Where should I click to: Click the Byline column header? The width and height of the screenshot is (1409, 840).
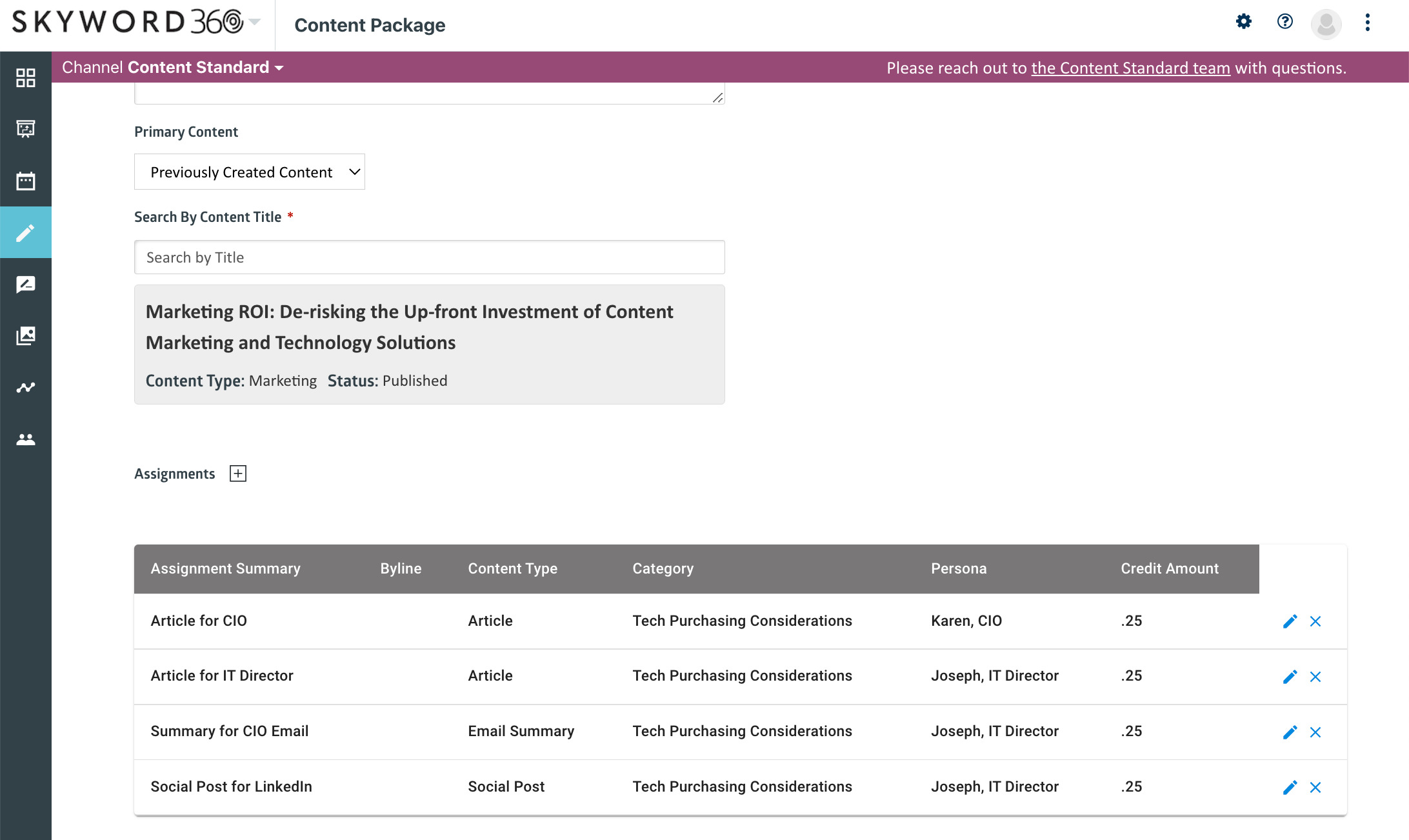[x=401, y=568]
